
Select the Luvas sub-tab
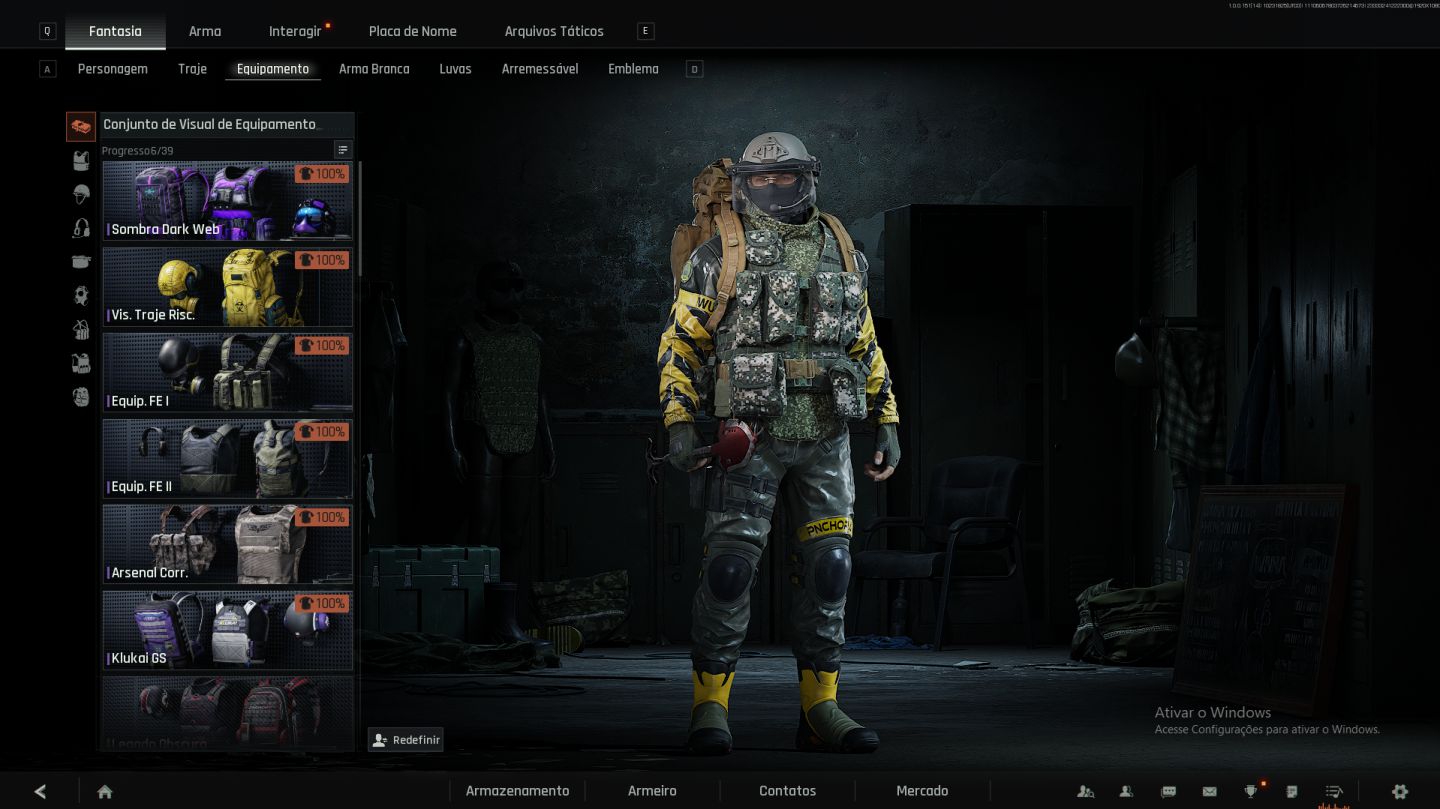(x=455, y=69)
